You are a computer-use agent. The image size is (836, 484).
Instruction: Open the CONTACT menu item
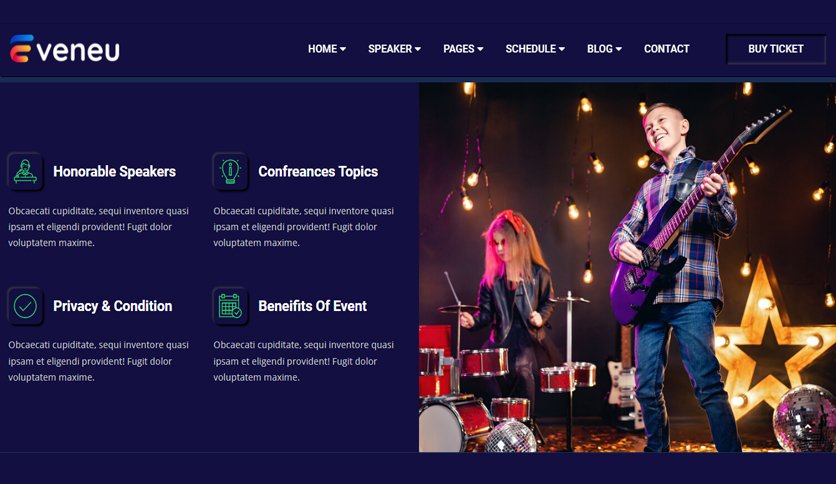coord(666,49)
